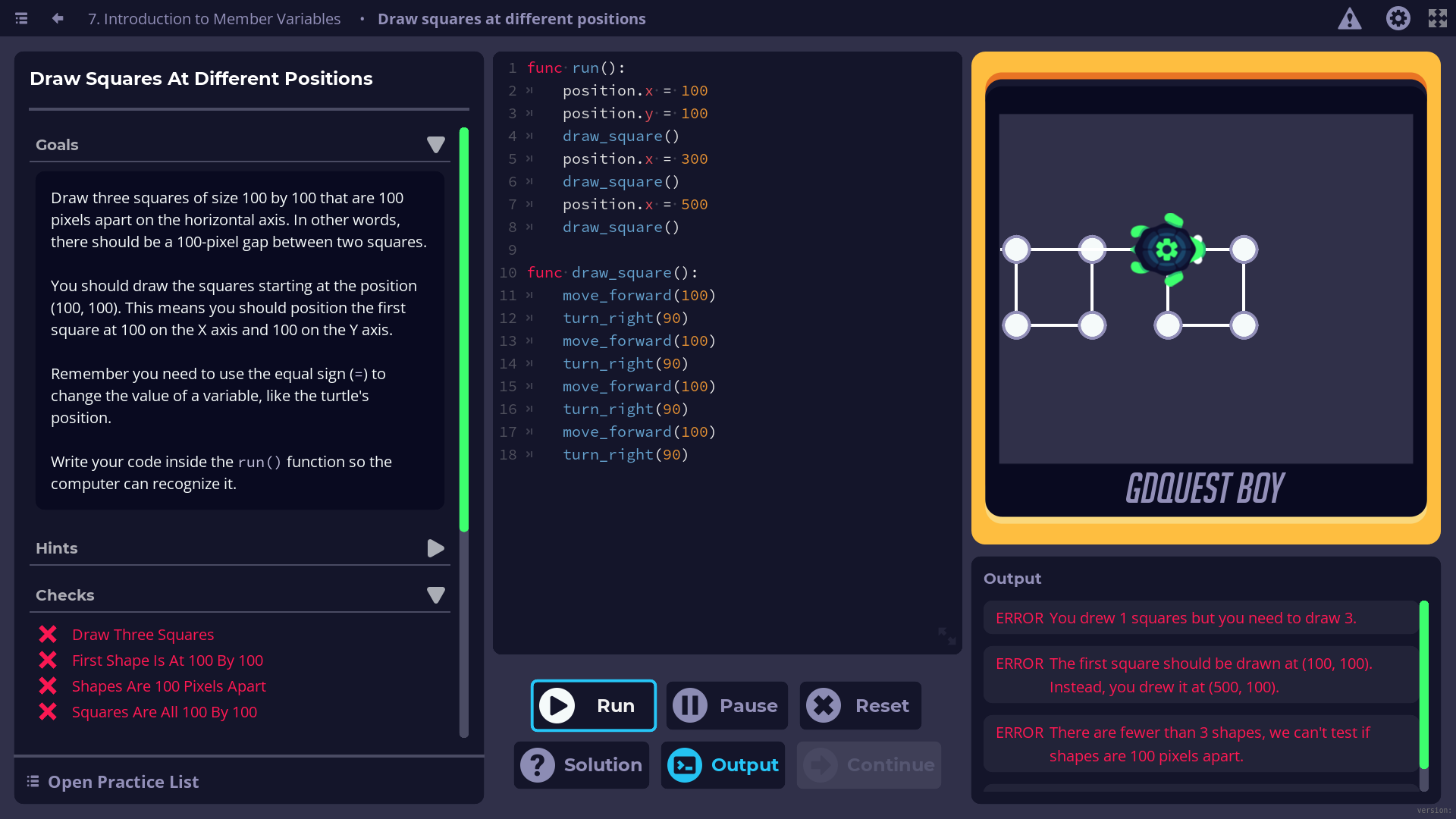Collapse the Goals section
The width and height of the screenshot is (1456, 819).
tap(435, 145)
